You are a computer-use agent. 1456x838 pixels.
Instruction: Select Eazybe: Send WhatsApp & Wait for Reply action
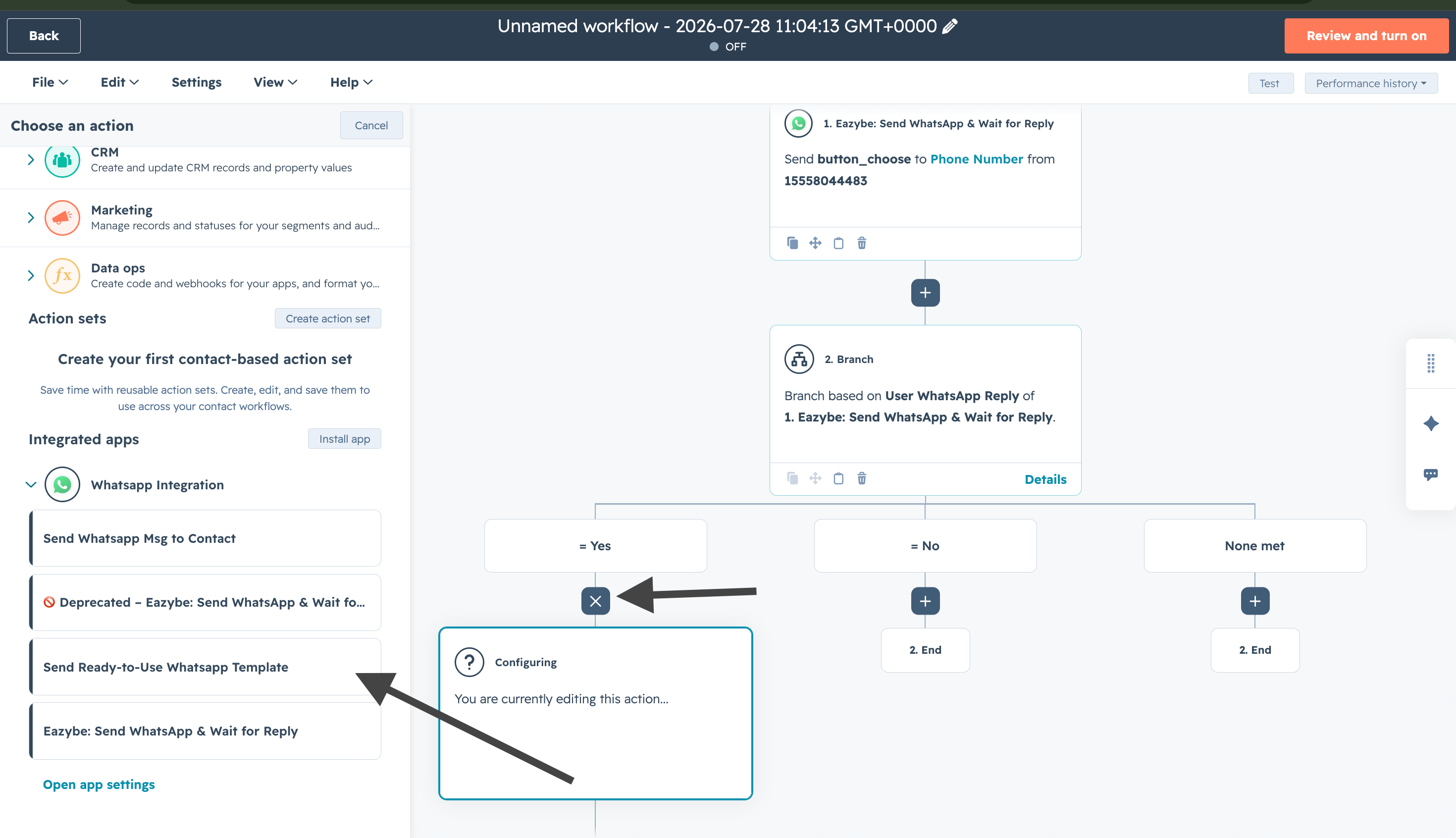205,731
